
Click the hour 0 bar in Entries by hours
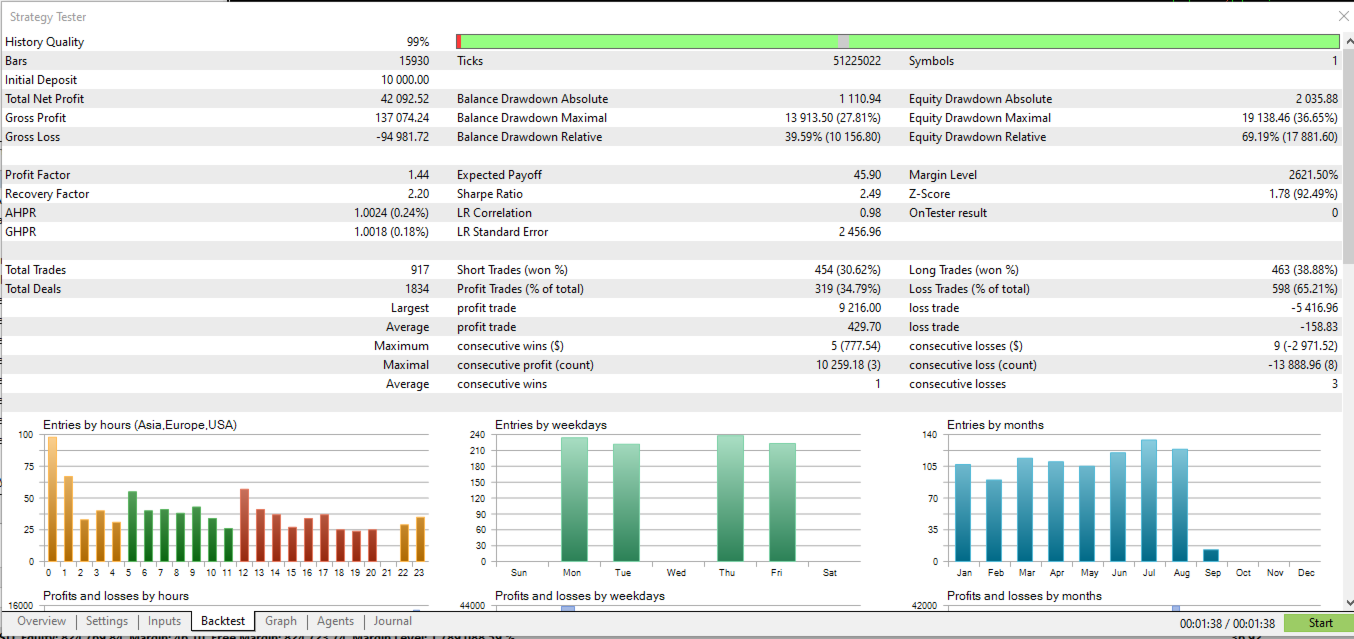[53, 499]
